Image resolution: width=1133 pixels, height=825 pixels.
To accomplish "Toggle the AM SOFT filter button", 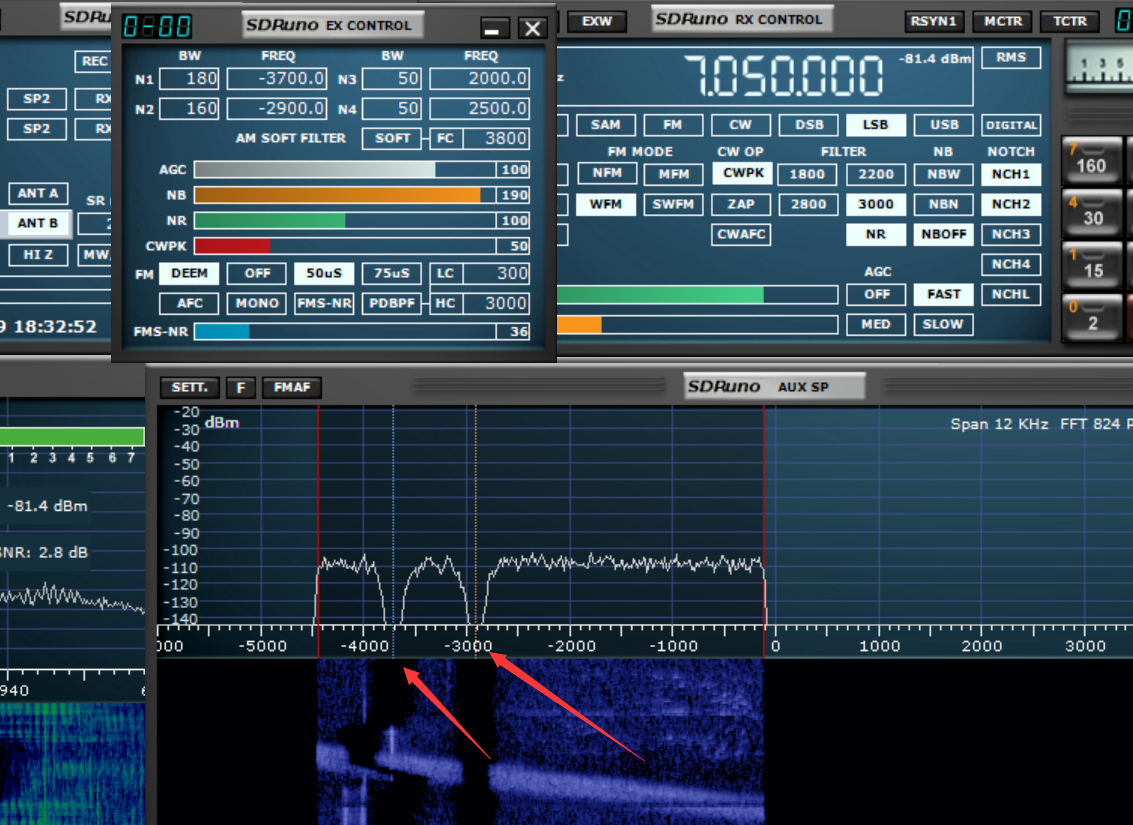I will pyautogui.click(x=392, y=138).
